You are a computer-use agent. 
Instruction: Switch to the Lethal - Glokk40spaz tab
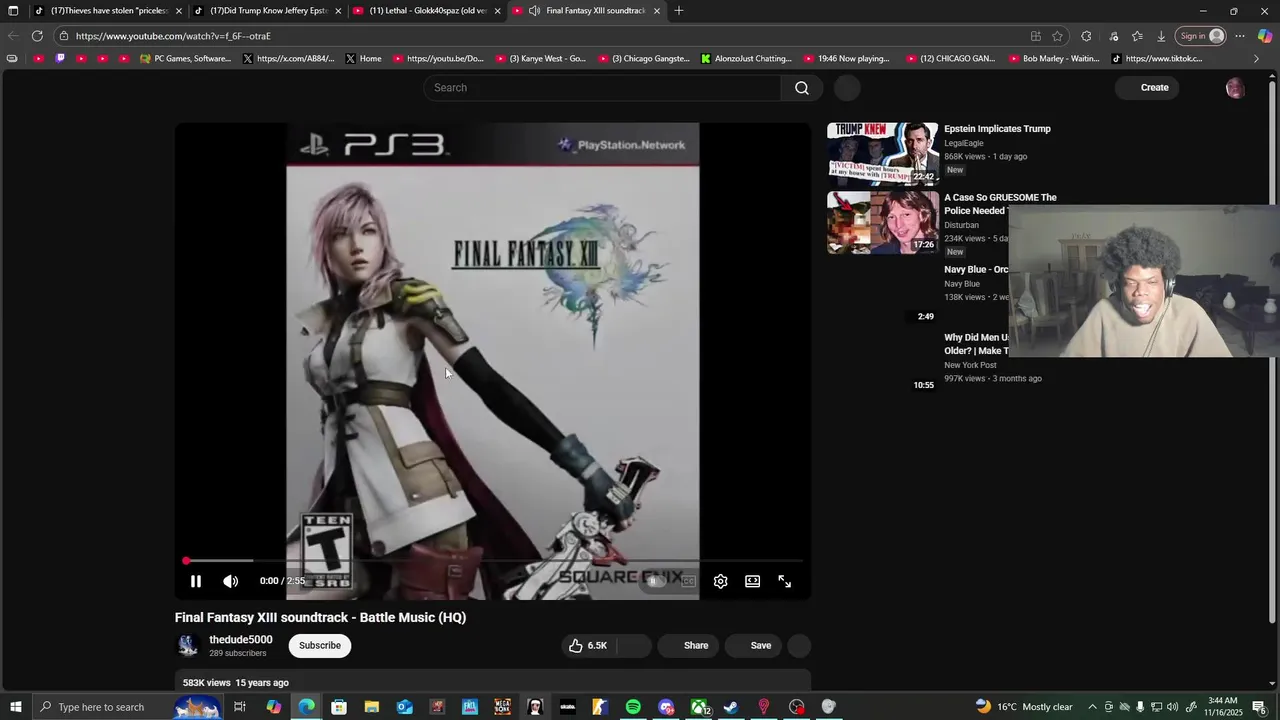point(427,11)
